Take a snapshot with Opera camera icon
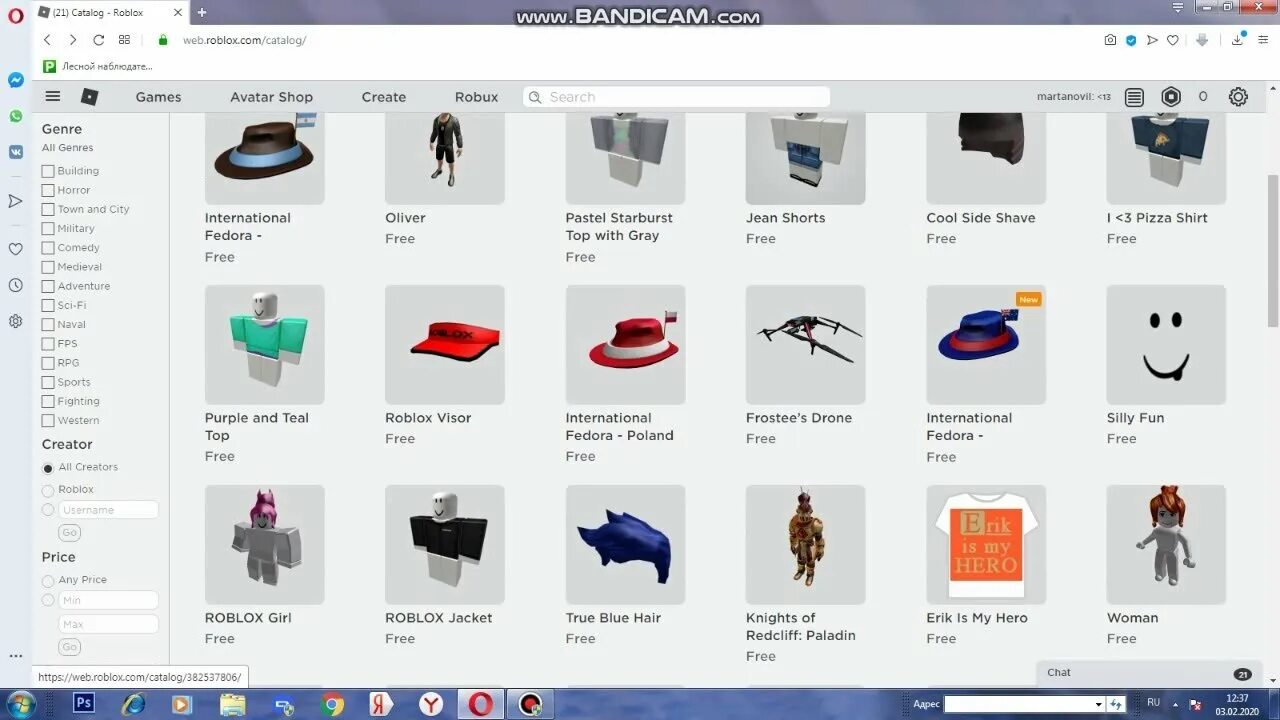Screen dimensions: 1280x720 [x=1110, y=40]
